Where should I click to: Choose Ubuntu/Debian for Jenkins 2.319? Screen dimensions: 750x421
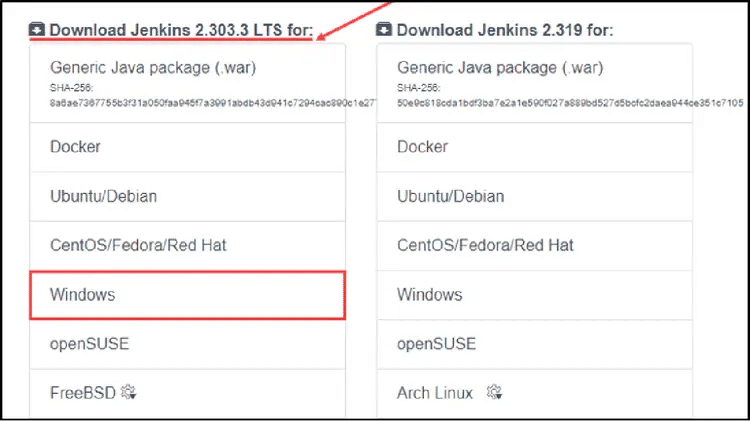tap(450, 196)
